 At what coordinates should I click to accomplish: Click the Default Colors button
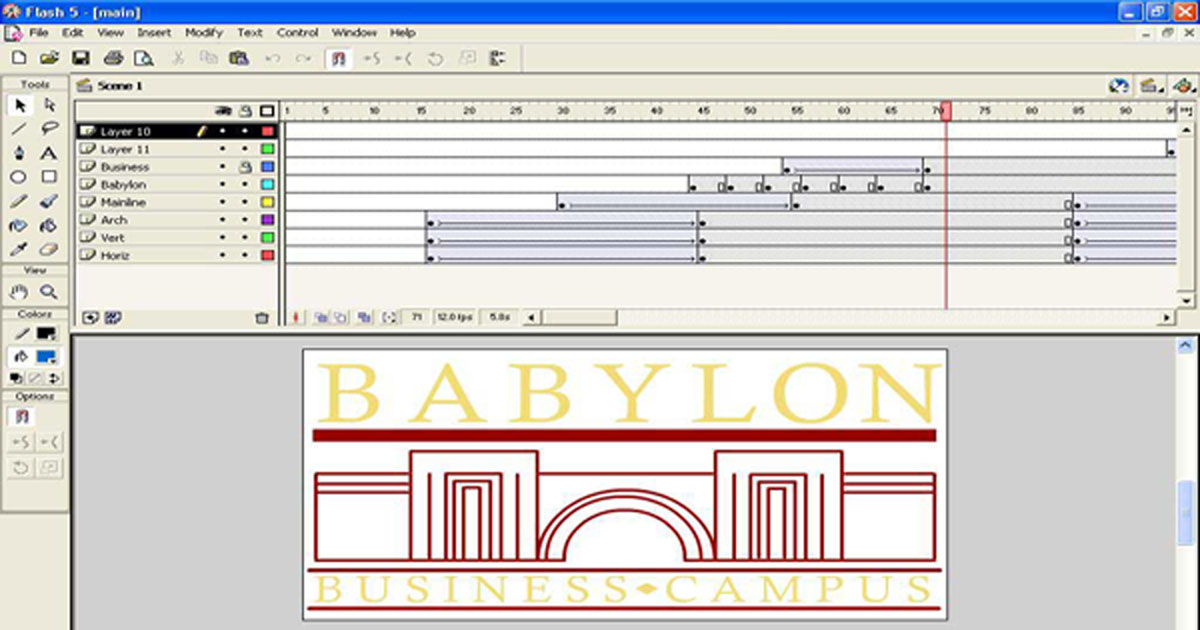[17, 378]
